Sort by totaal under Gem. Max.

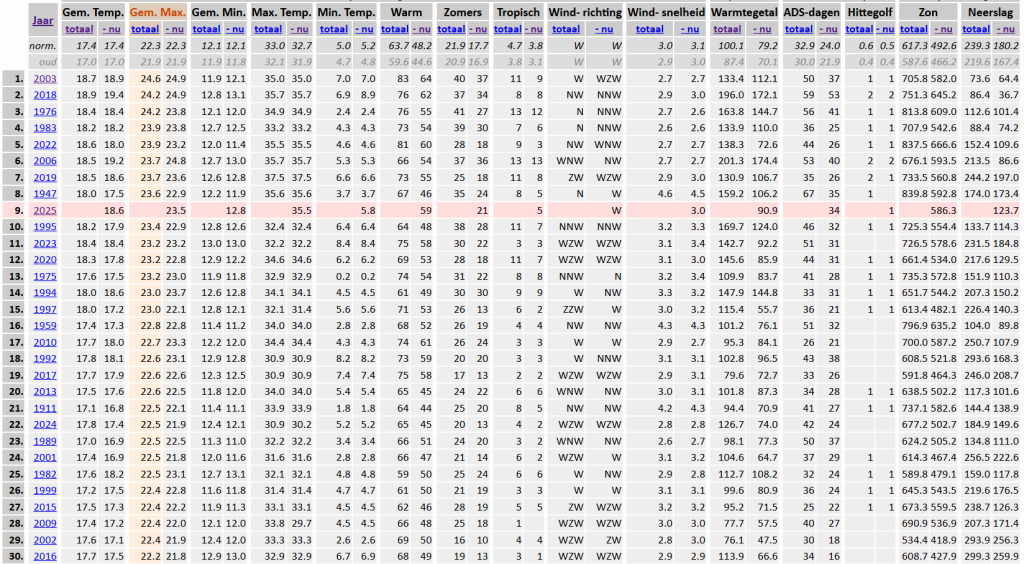tap(145, 29)
